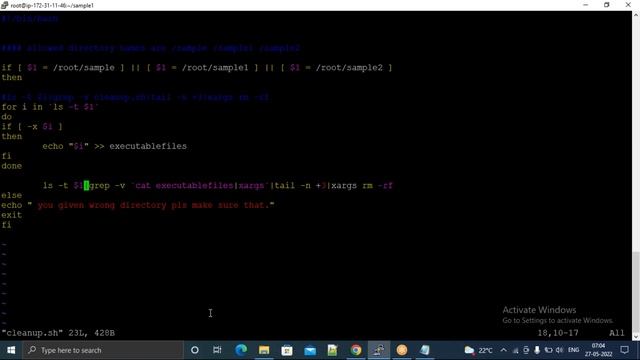Open the notebook app taskbar icon

click(424, 350)
